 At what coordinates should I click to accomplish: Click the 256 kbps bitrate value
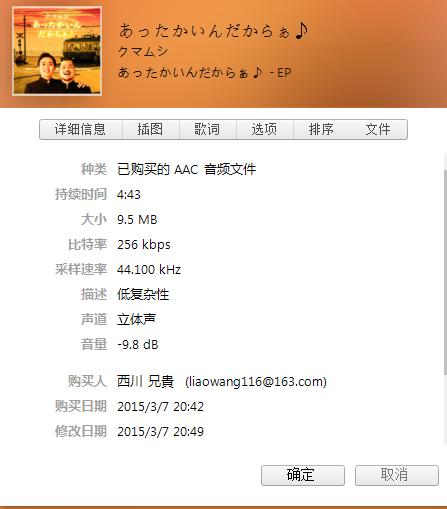click(144, 245)
